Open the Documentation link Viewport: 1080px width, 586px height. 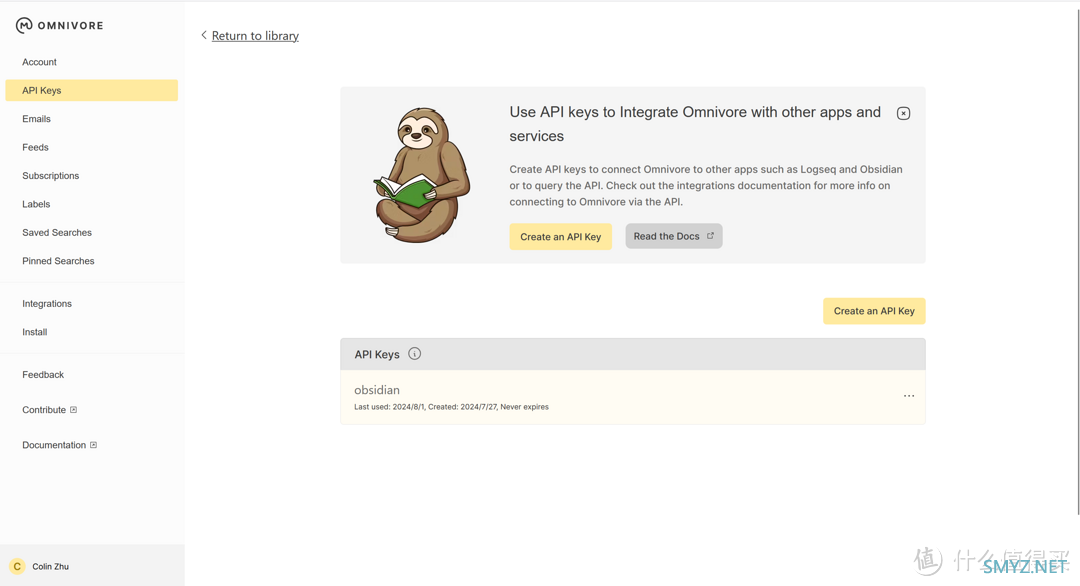click(54, 445)
